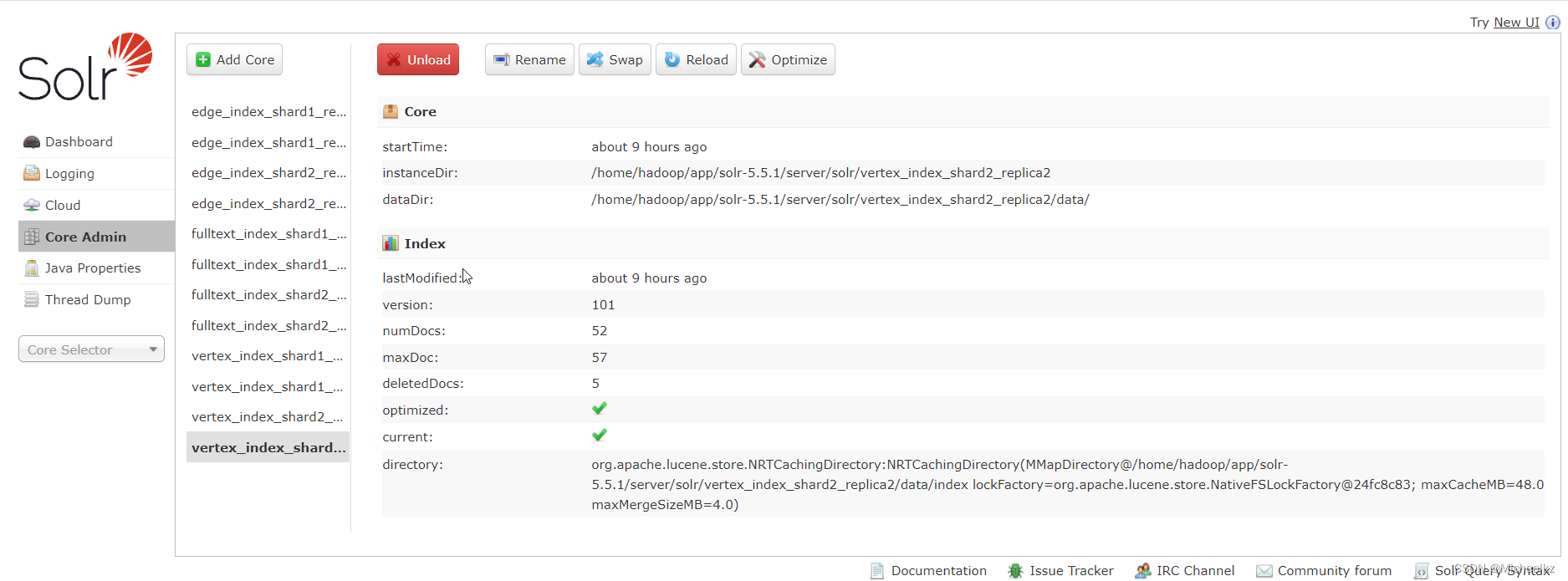
Task: Select the Core Admin menu item
Action: [x=96, y=237]
